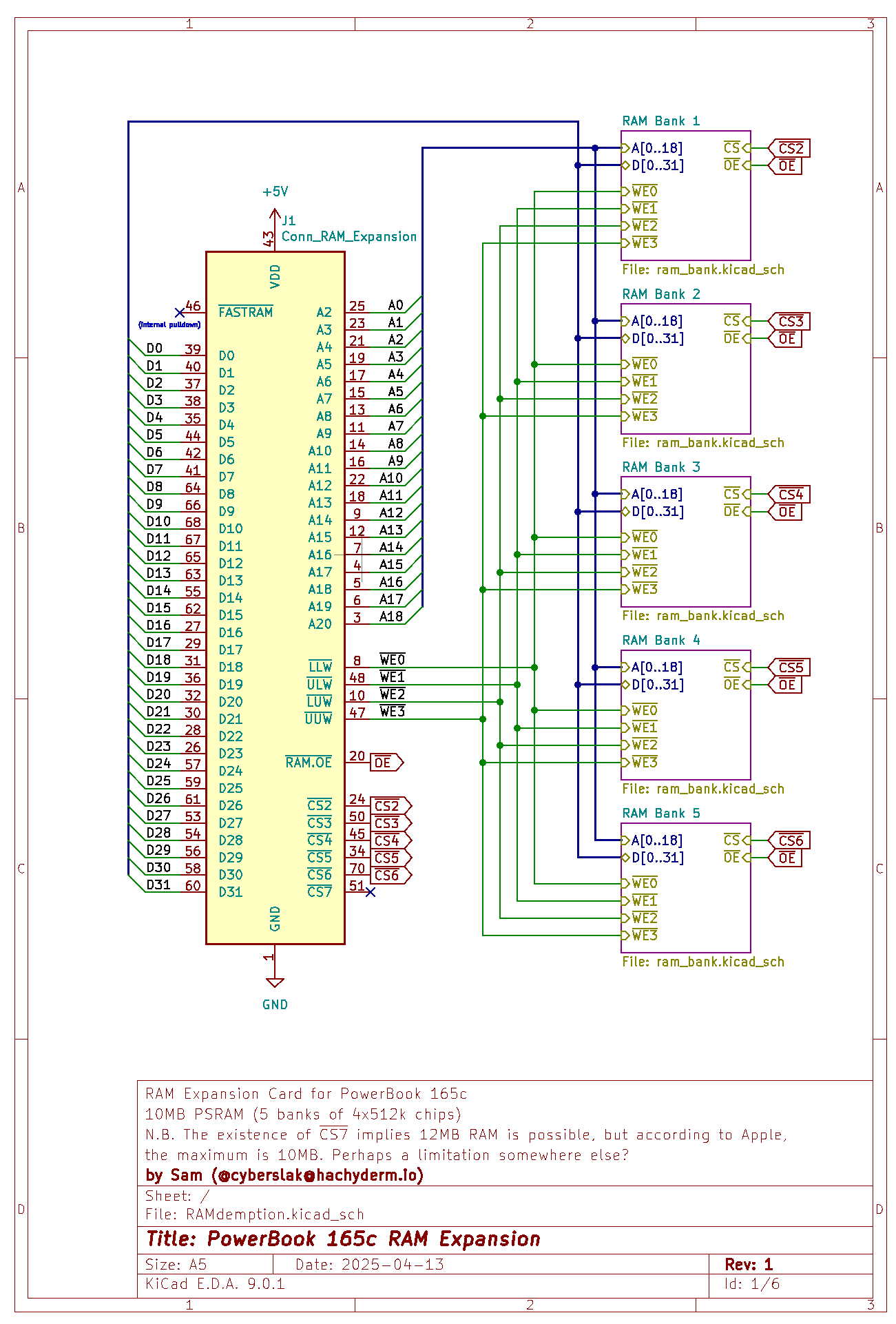
Task: Select the CS5 global label beside RAM Bank 4
Action: click(789, 668)
